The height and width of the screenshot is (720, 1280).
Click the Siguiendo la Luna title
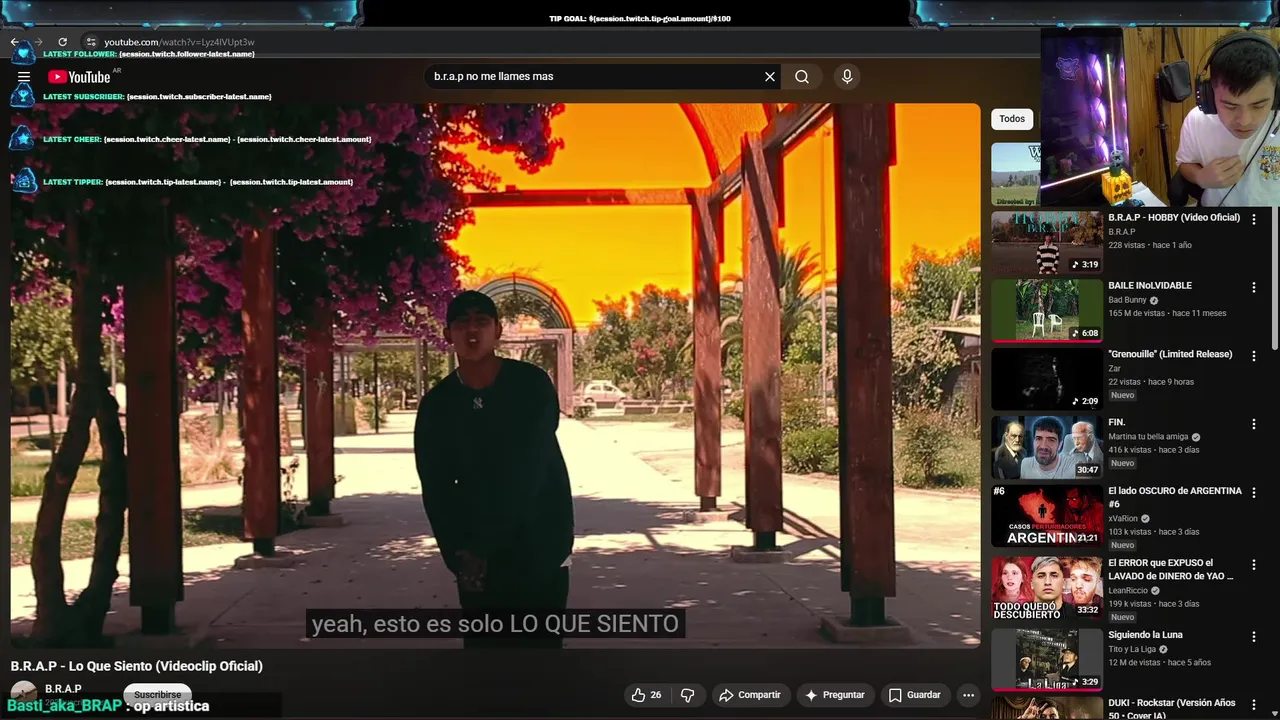1145,635
